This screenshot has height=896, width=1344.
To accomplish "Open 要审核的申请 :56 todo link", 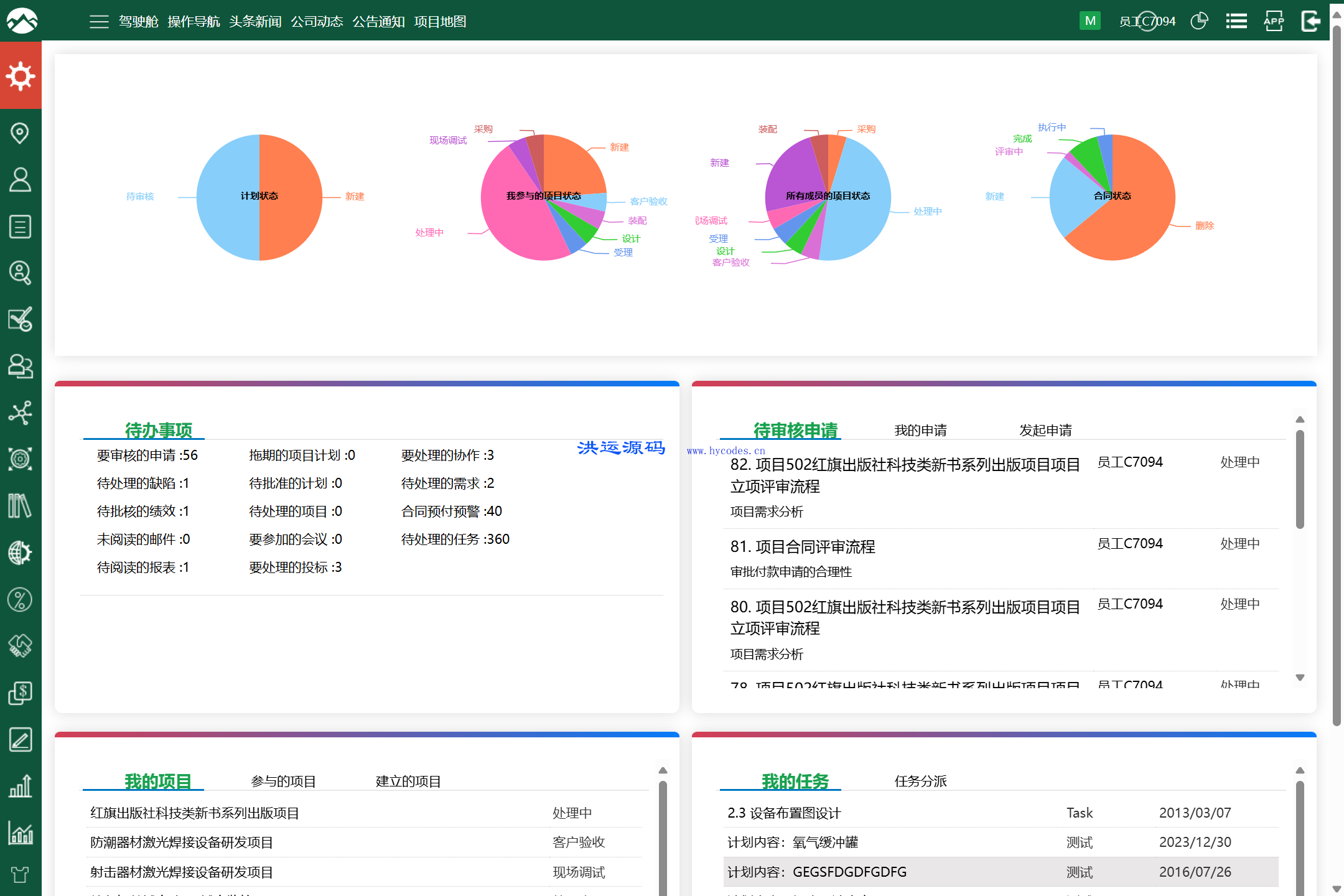I will pyautogui.click(x=147, y=455).
